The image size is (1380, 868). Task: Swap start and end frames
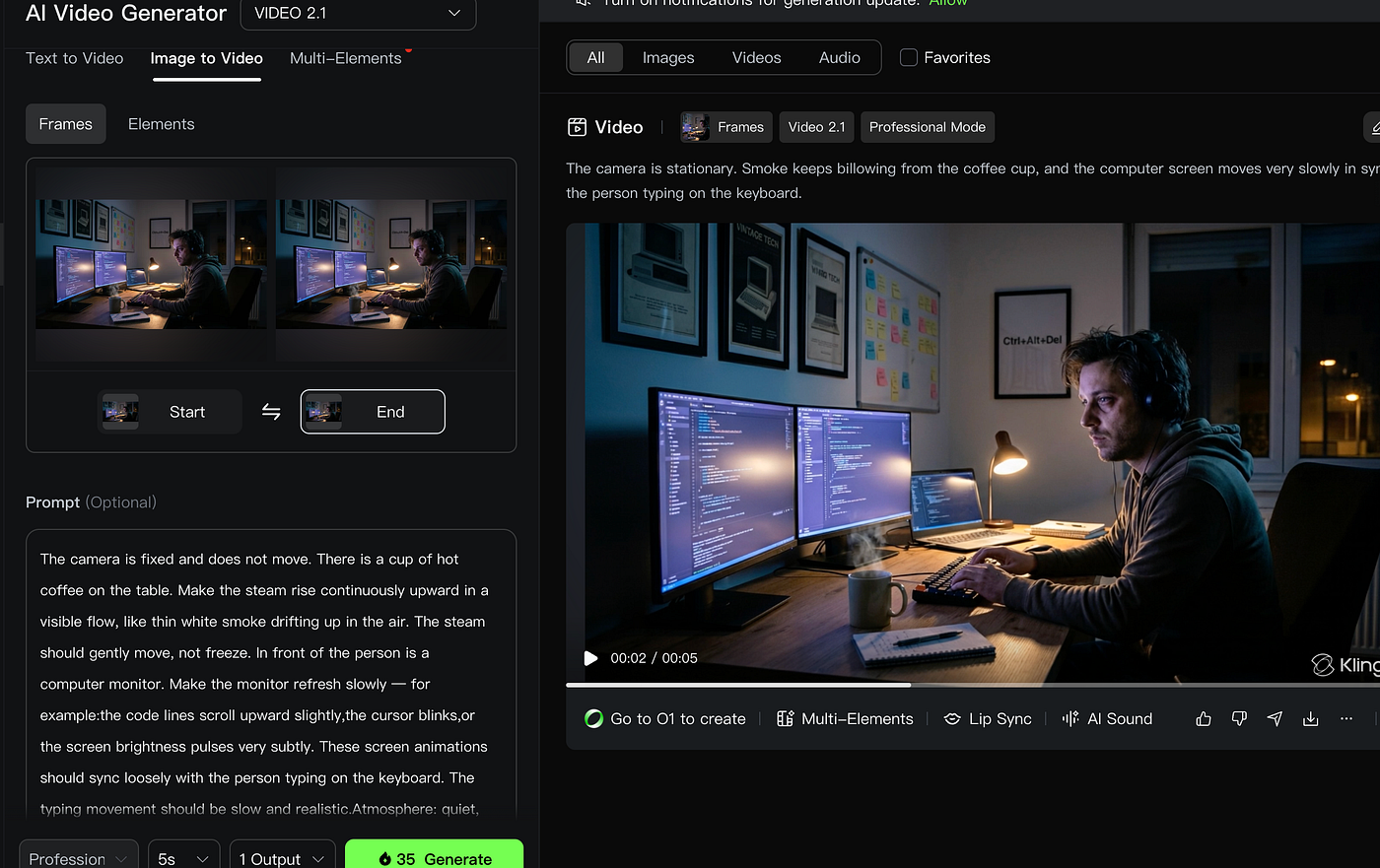(271, 412)
